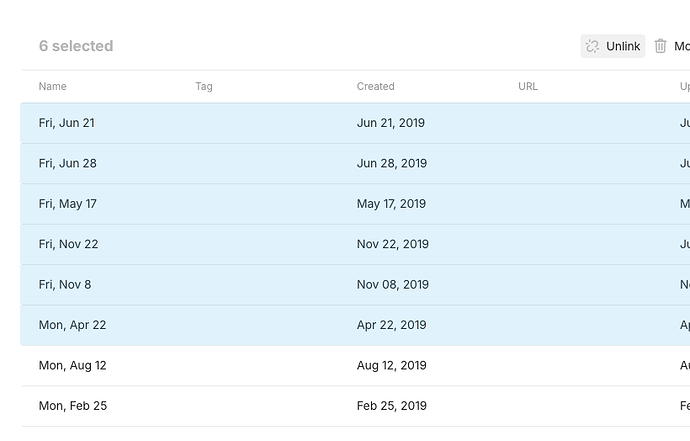This screenshot has width=690, height=441.
Task: Click the Feb 25, 2019 created date
Action: (392, 406)
